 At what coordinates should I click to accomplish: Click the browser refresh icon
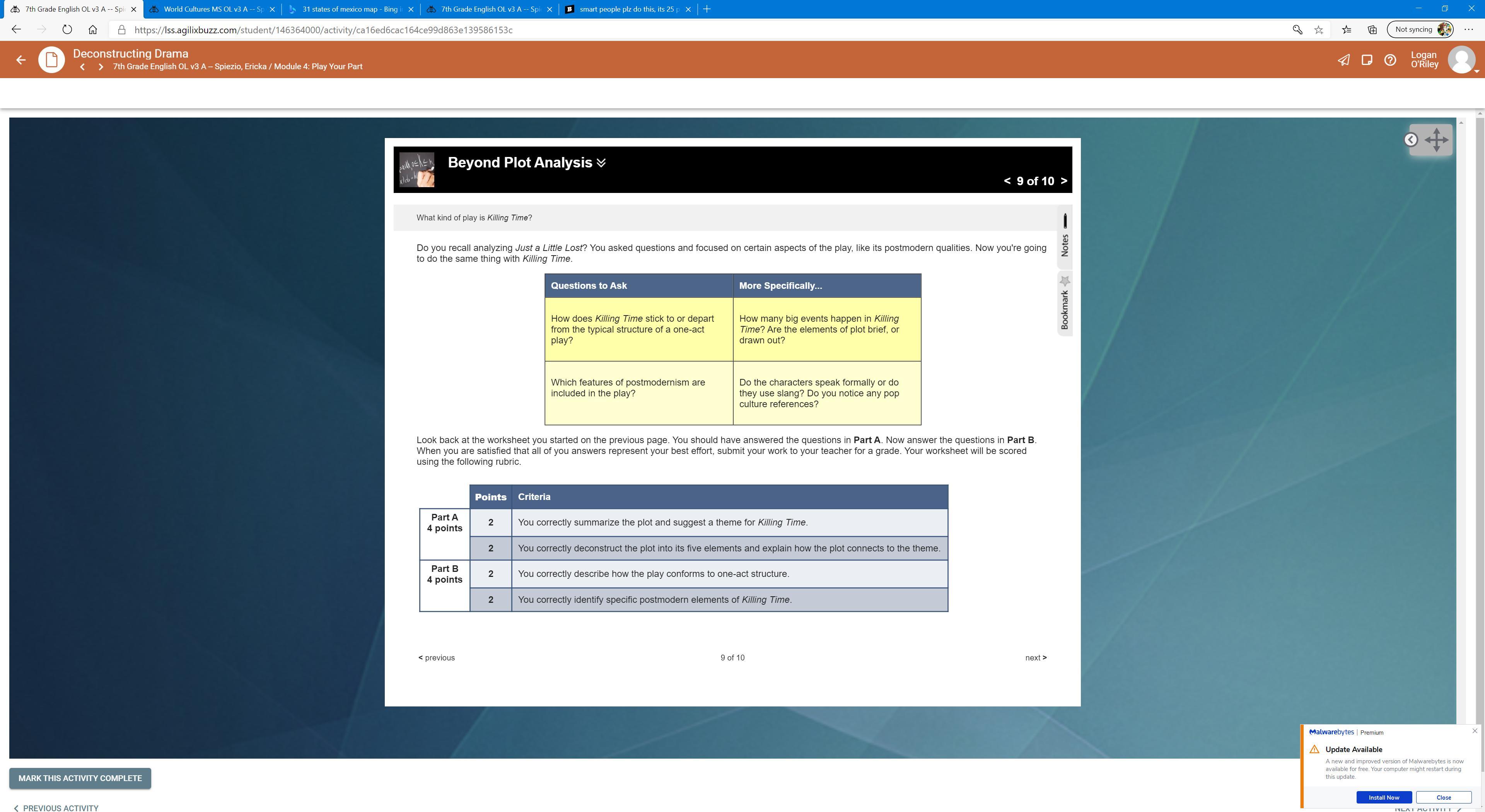point(67,29)
